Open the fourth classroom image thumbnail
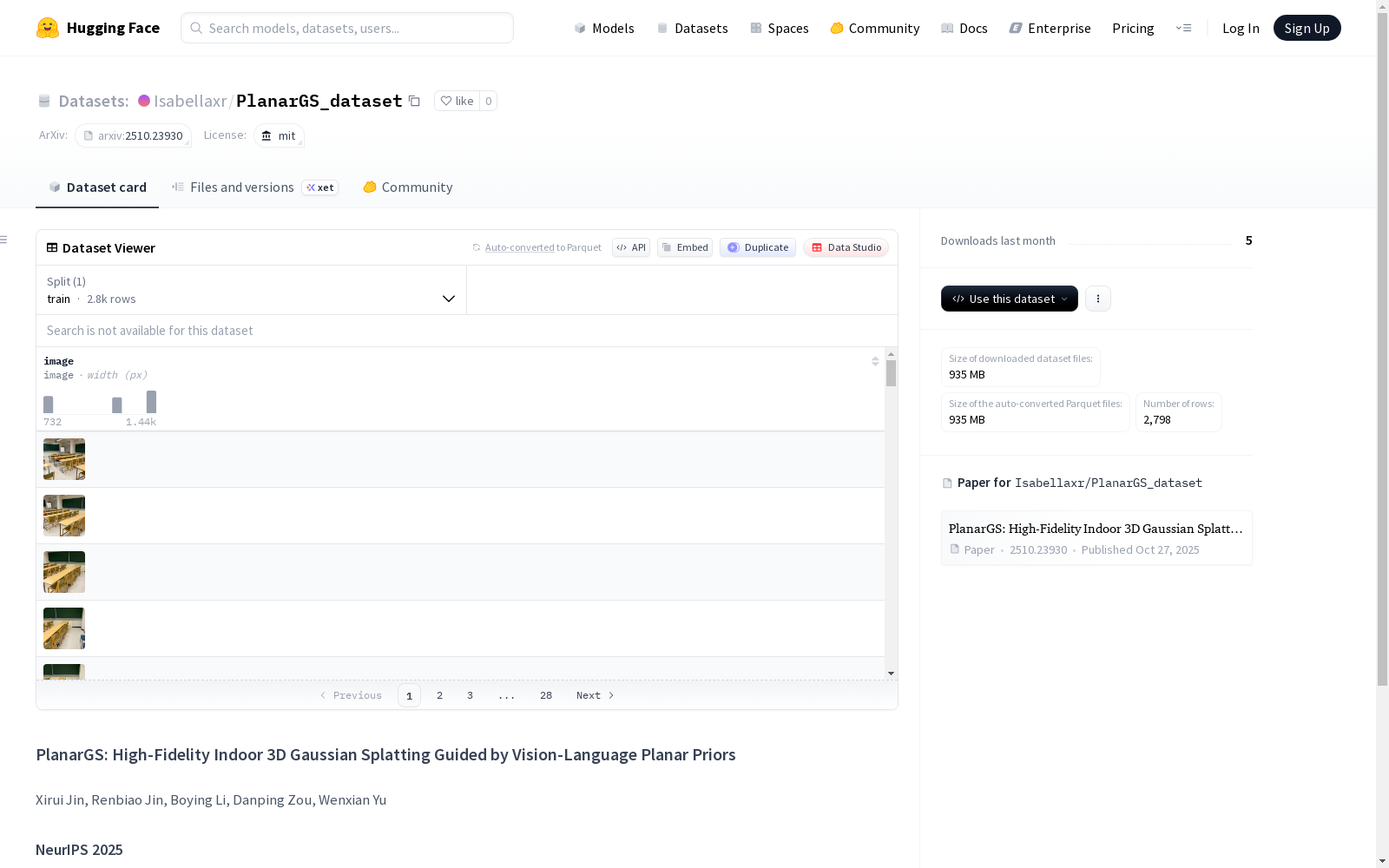This screenshot has width=1389, height=868. (64, 628)
